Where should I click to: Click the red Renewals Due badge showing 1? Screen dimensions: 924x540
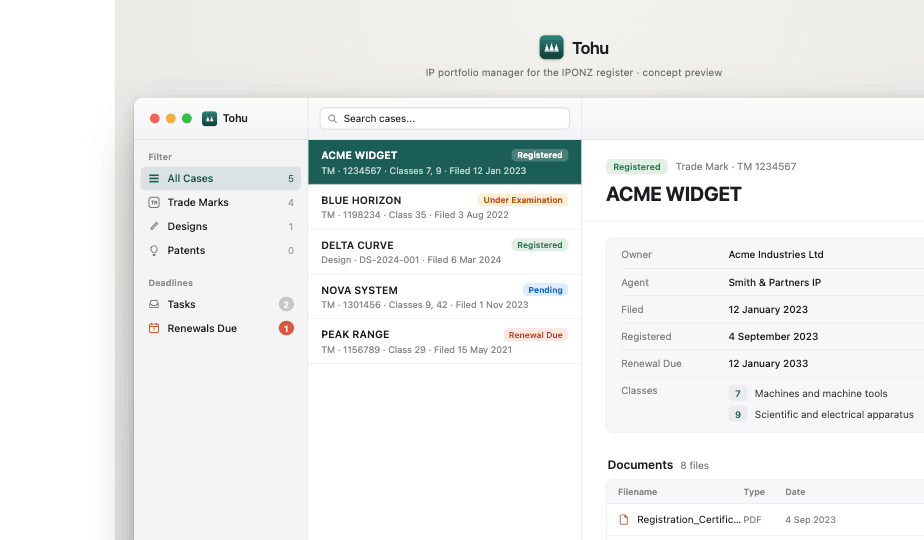286,328
